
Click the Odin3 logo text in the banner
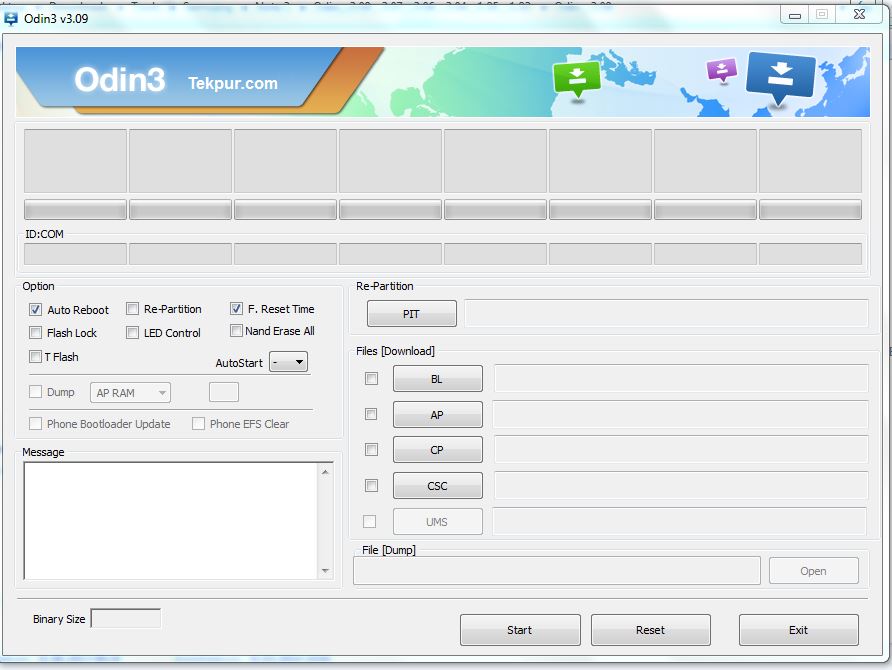[x=119, y=80]
